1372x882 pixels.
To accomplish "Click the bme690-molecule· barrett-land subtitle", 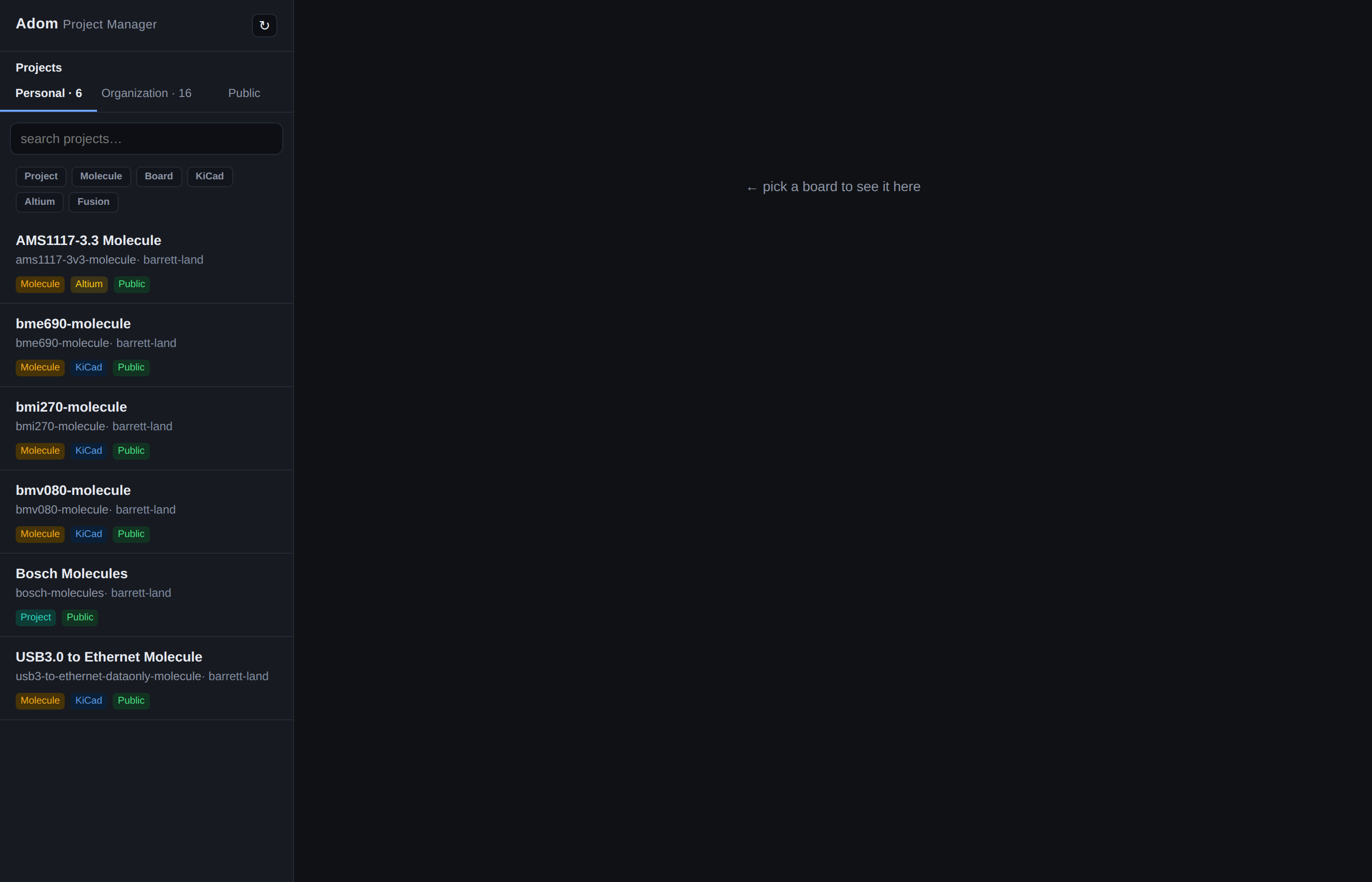I will tap(96, 343).
